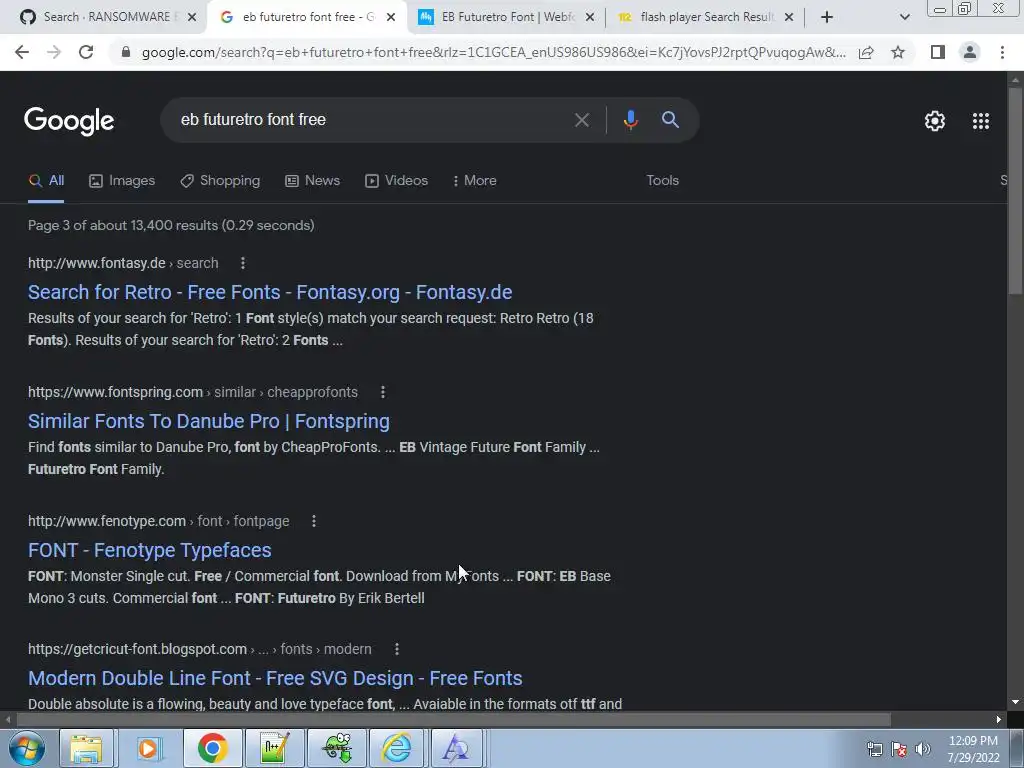Image resolution: width=1024 pixels, height=768 pixels.
Task: Select the Images results tab
Action: (122, 181)
